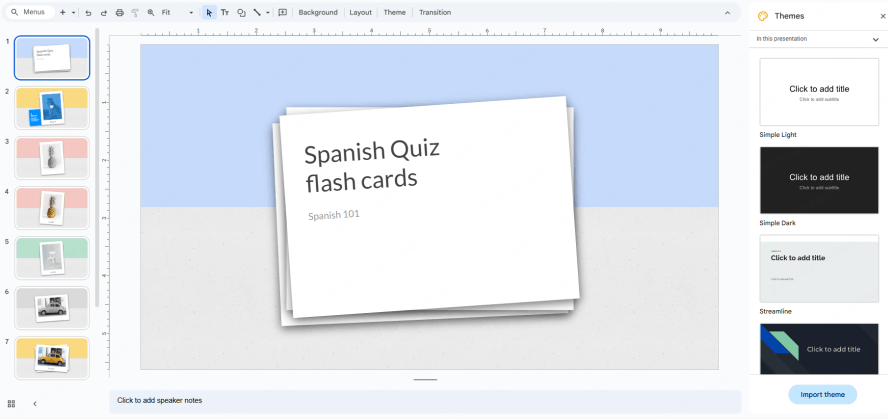Viewport: 888px width, 419px height.
Task: Collapse the toolbar with up chevron
Action: pyautogui.click(x=727, y=12)
